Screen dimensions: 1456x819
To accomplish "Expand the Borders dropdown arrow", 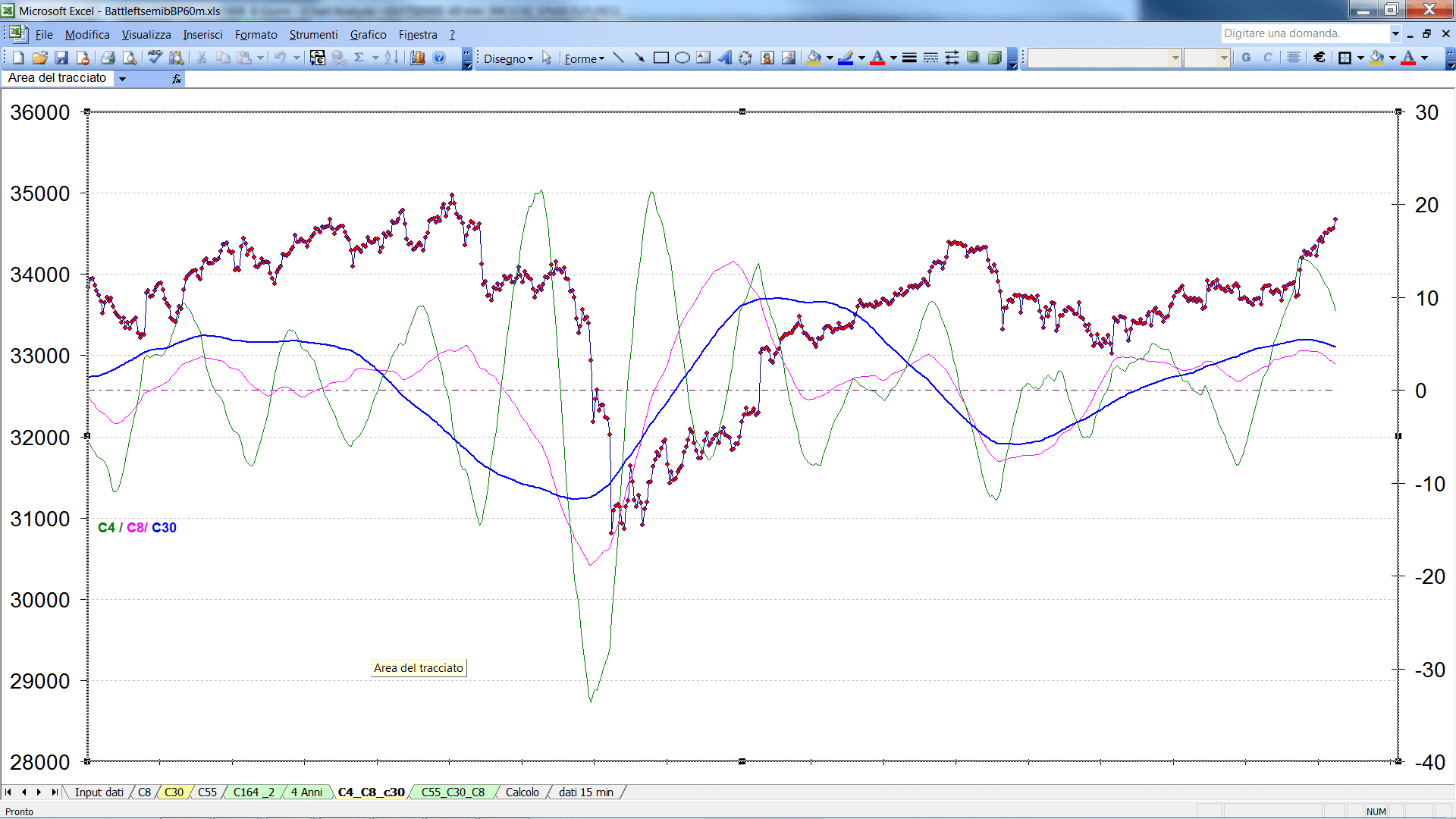I will tap(1360, 58).
